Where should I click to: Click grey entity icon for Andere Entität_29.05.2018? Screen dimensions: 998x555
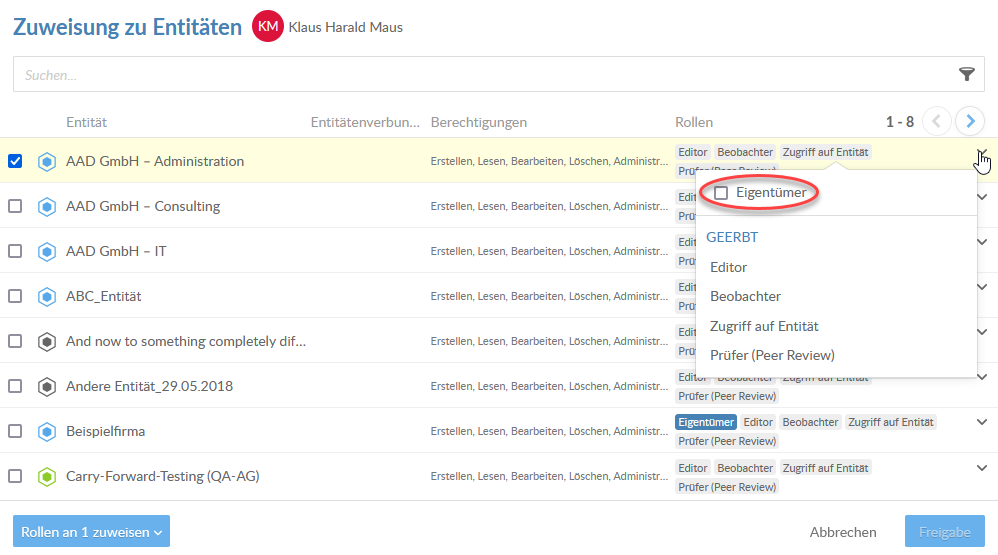(46, 386)
